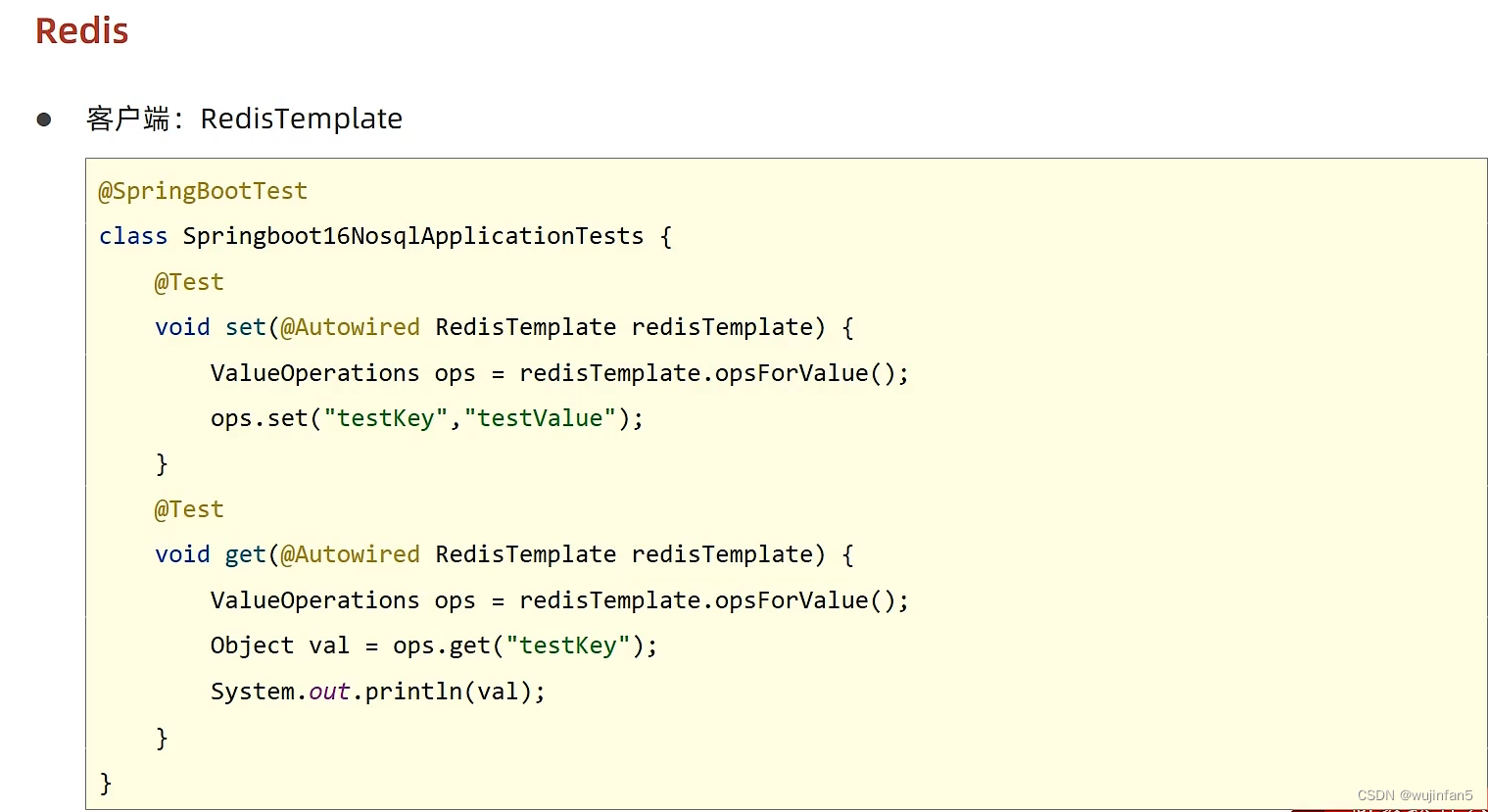Click the "RedisTemplate" text in the bullet line
Viewport: 1488px width, 812px height.
click(301, 119)
